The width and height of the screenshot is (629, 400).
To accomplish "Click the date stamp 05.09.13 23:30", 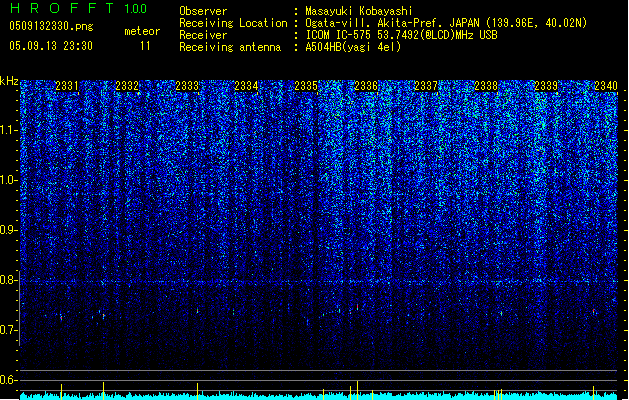I will pos(51,46).
